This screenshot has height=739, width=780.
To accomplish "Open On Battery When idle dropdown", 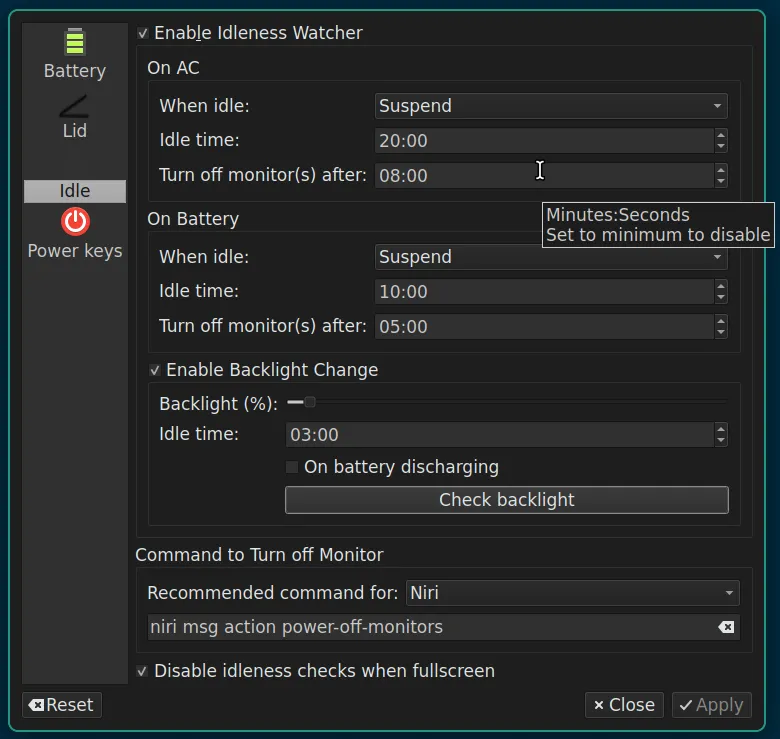I will [551, 257].
